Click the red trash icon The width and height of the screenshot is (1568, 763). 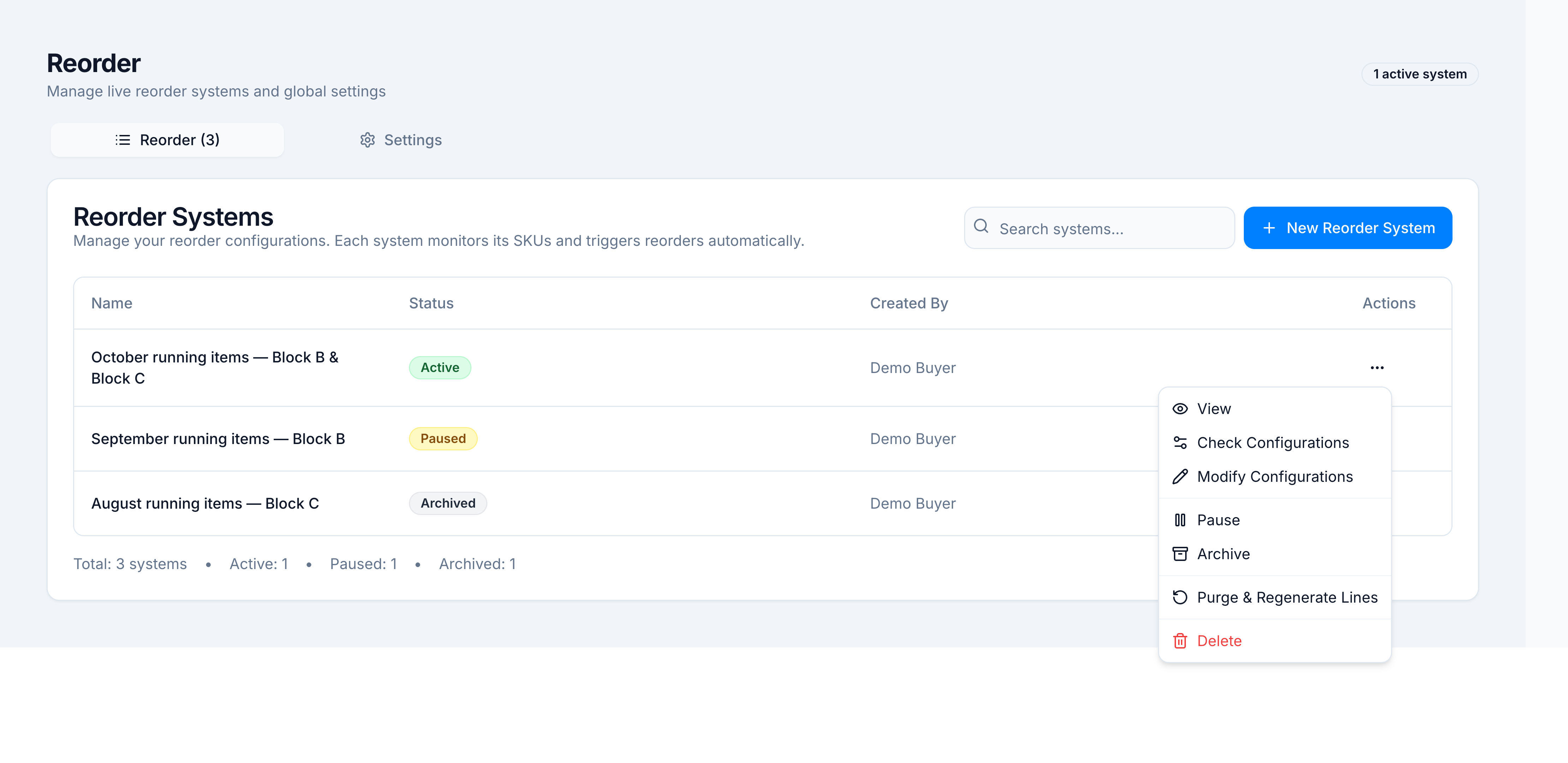point(1180,641)
